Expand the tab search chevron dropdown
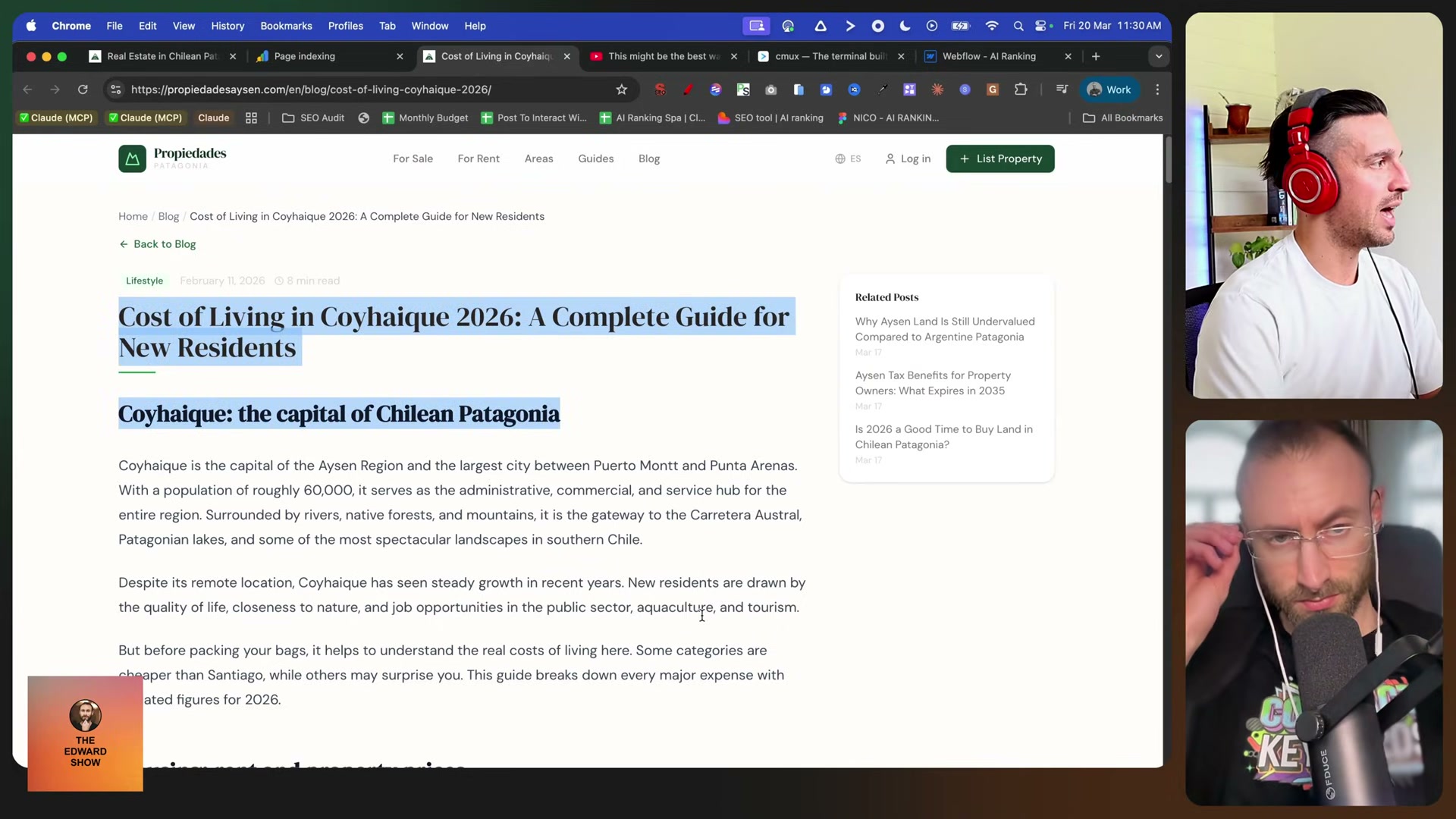 pyautogui.click(x=1158, y=56)
